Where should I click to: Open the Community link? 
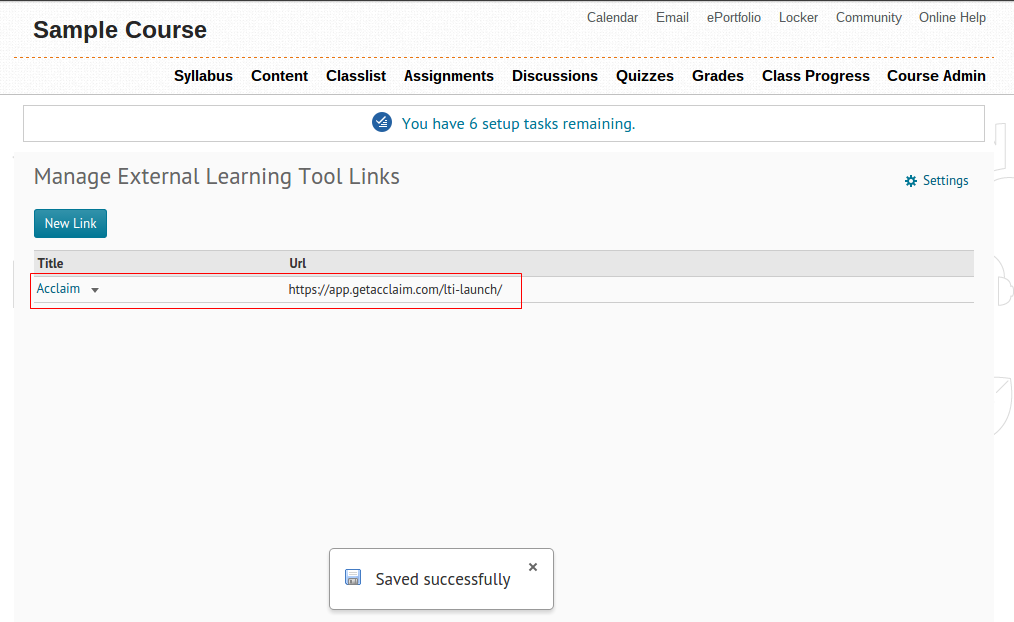868,17
